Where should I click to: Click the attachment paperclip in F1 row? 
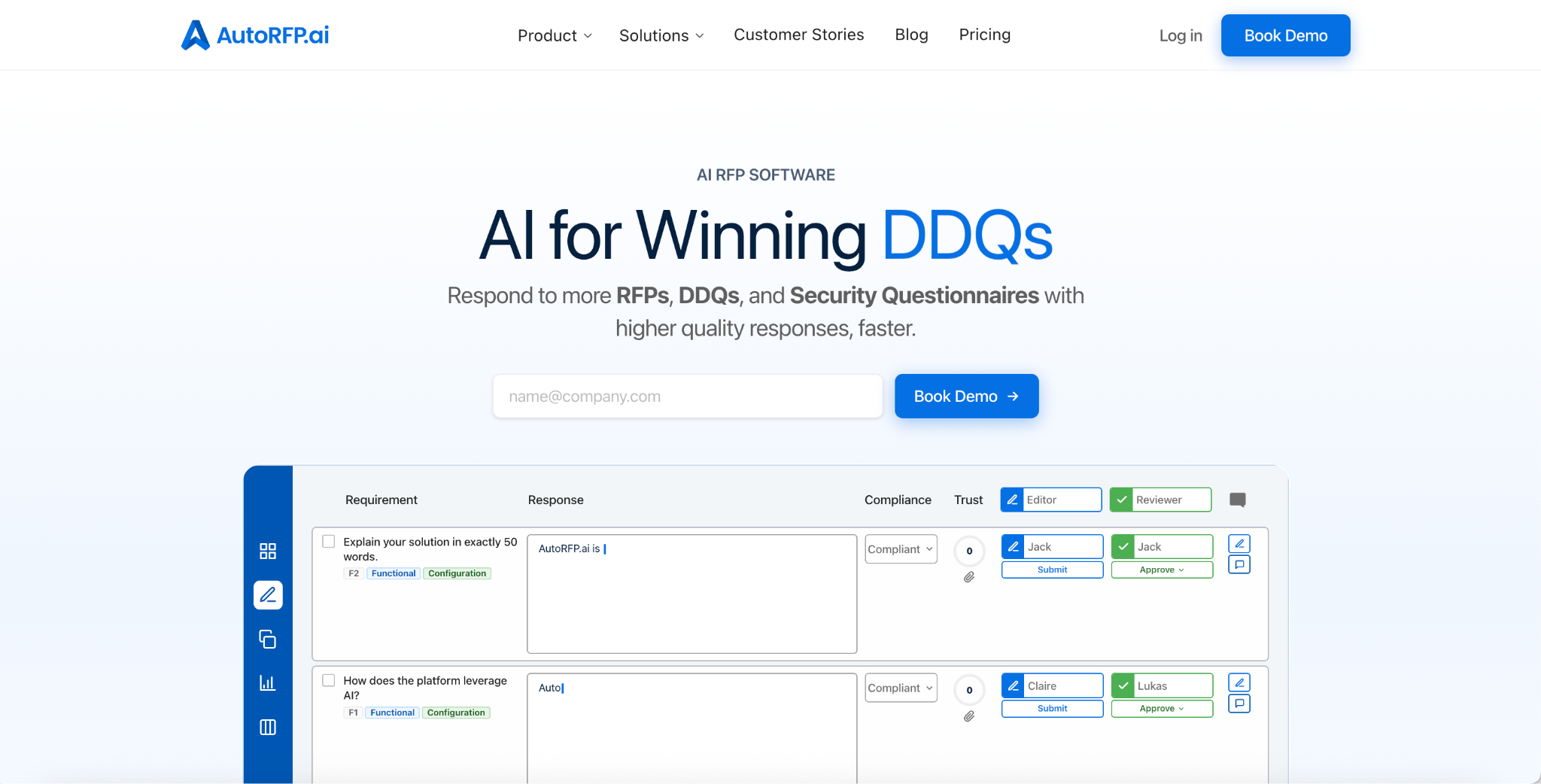point(969,716)
